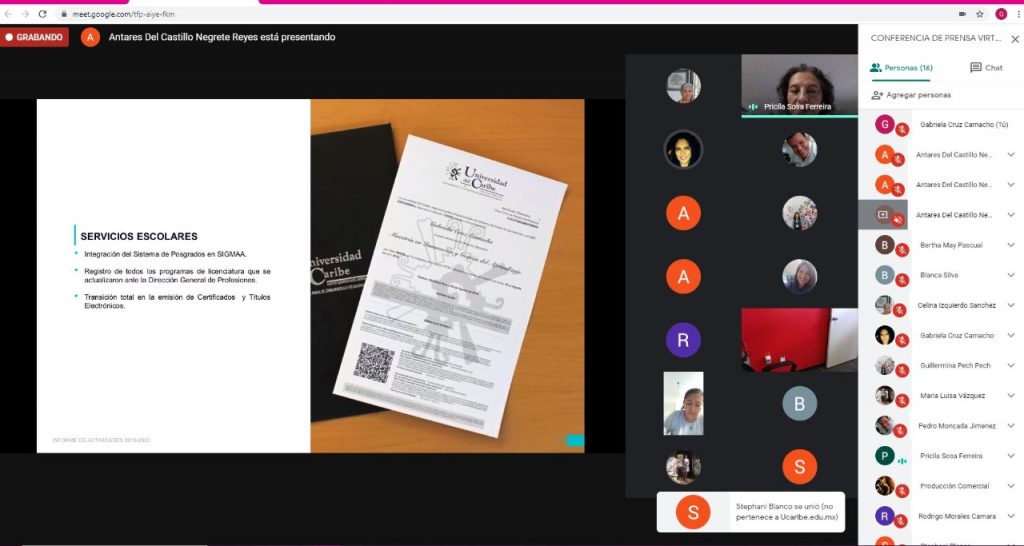Image resolution: width=1024 pixels, height=546 pixels.
Task: Click the browser back arrow
Action: (9, 14)
